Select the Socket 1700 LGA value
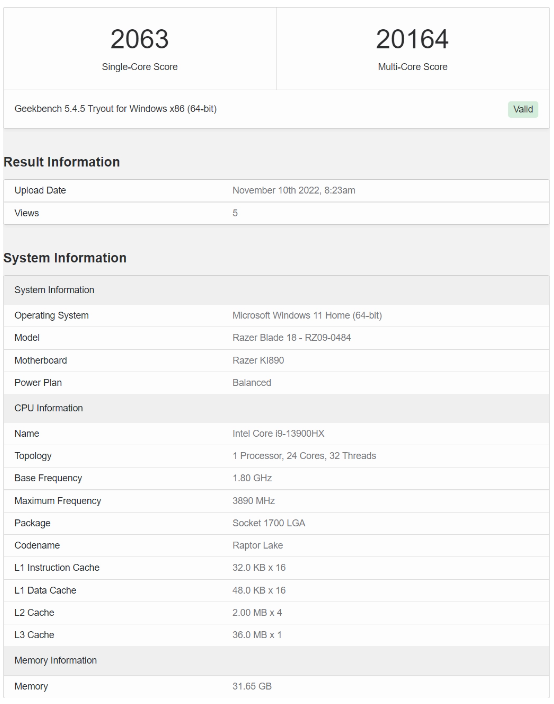This screenshot has width=554, height=704. click(x=269, y=523)
